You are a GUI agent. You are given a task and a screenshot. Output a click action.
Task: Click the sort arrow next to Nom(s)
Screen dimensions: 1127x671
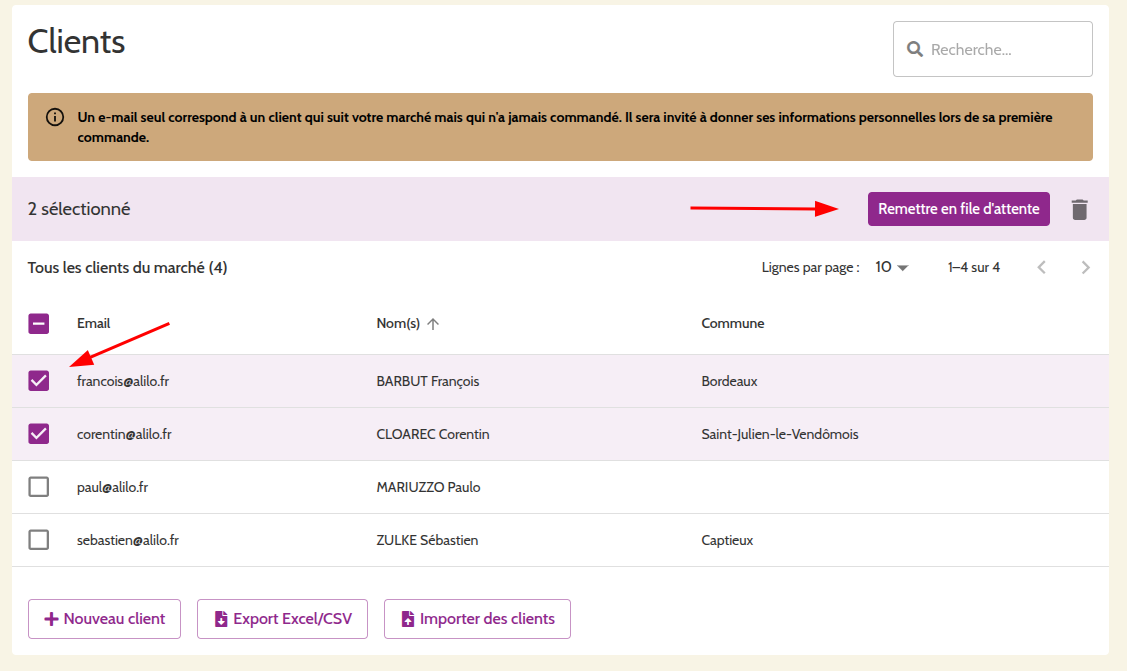(433, 324)
